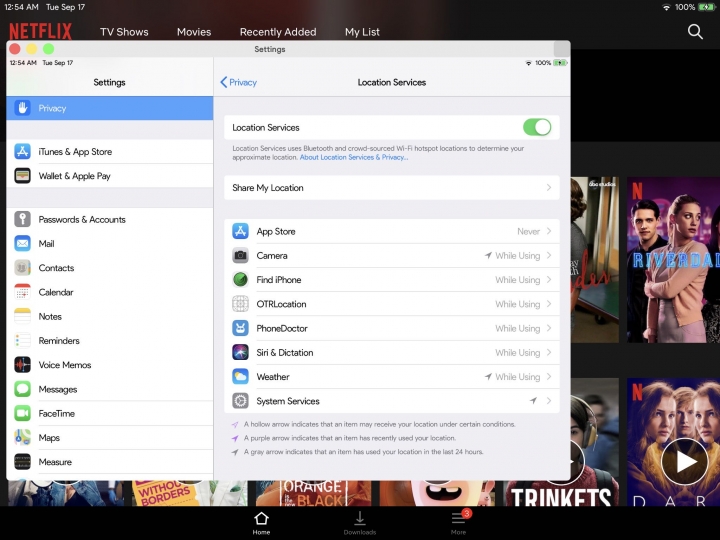Click the Calendar icon in sidebar
The width and height of the screenshot is (720, 540).
[x=22, y=292]
